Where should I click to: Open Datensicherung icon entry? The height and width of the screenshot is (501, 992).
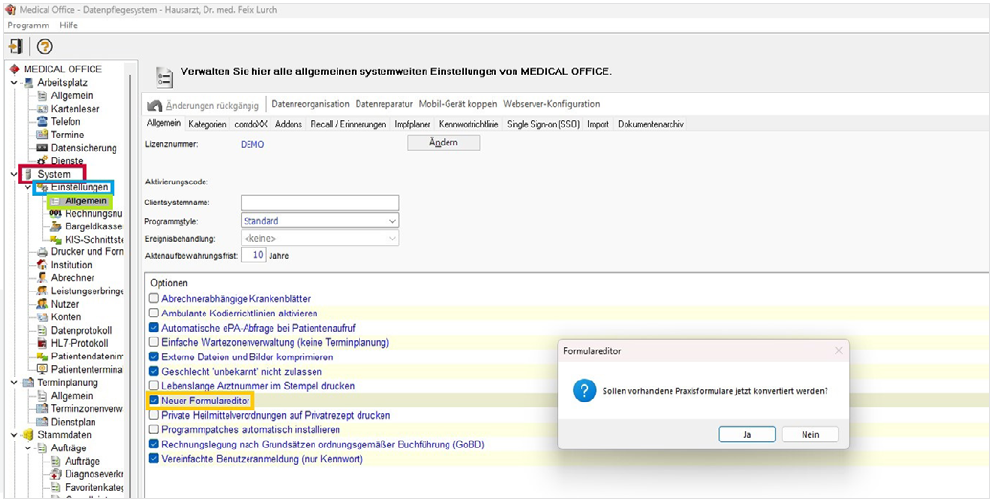point(42,148)
